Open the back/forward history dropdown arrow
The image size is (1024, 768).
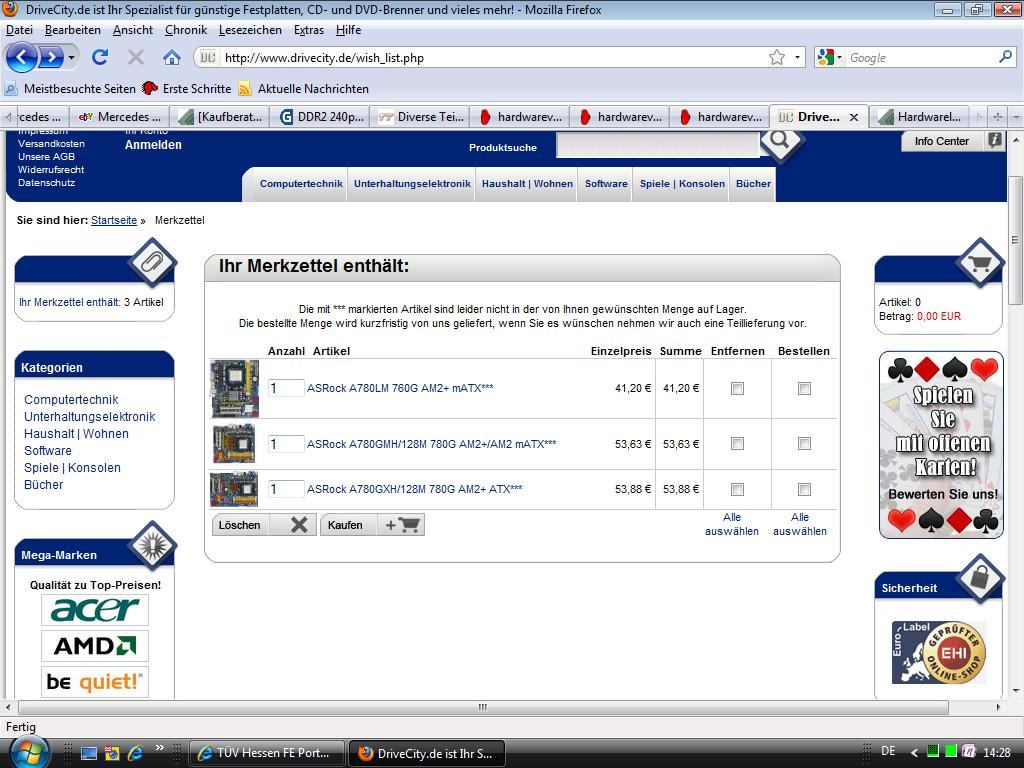pyautogui.click(x=71, y=57)
